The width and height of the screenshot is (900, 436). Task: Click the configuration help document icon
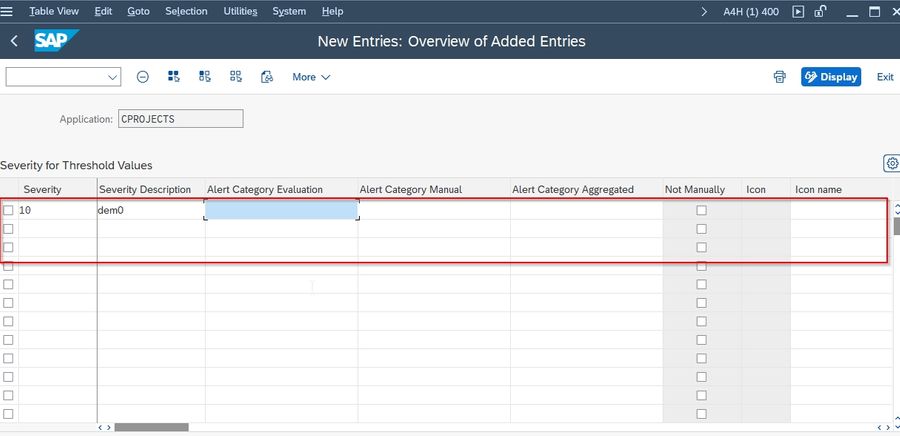[x=266, y=77]
